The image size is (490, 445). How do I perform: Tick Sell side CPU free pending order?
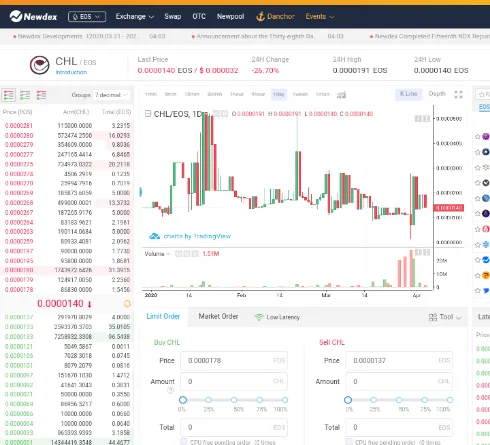[349, 442]
